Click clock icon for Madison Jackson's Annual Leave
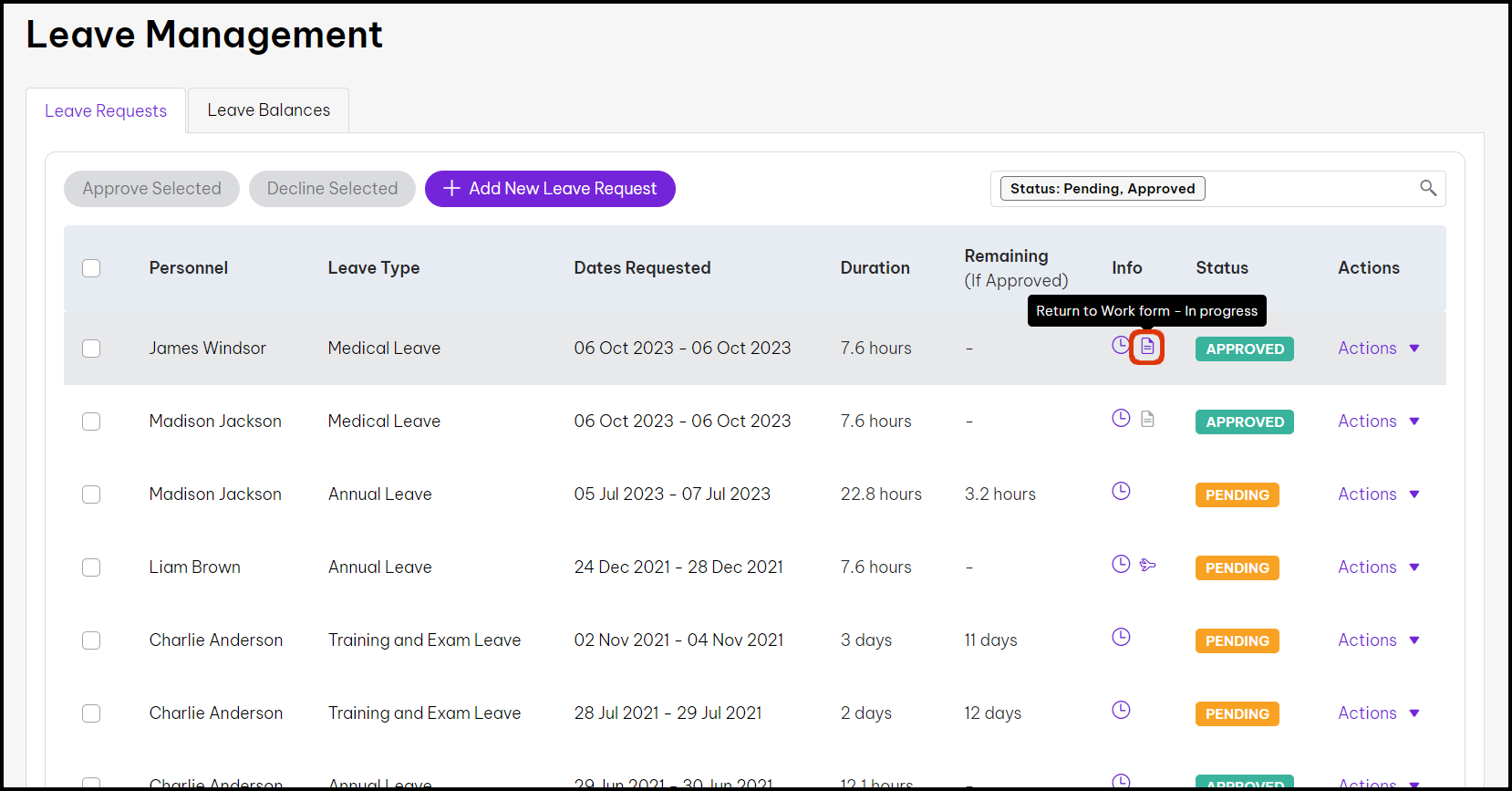Image resolution: width=1512 pixels, height=791 pixels. click(x=1121, y=491)
